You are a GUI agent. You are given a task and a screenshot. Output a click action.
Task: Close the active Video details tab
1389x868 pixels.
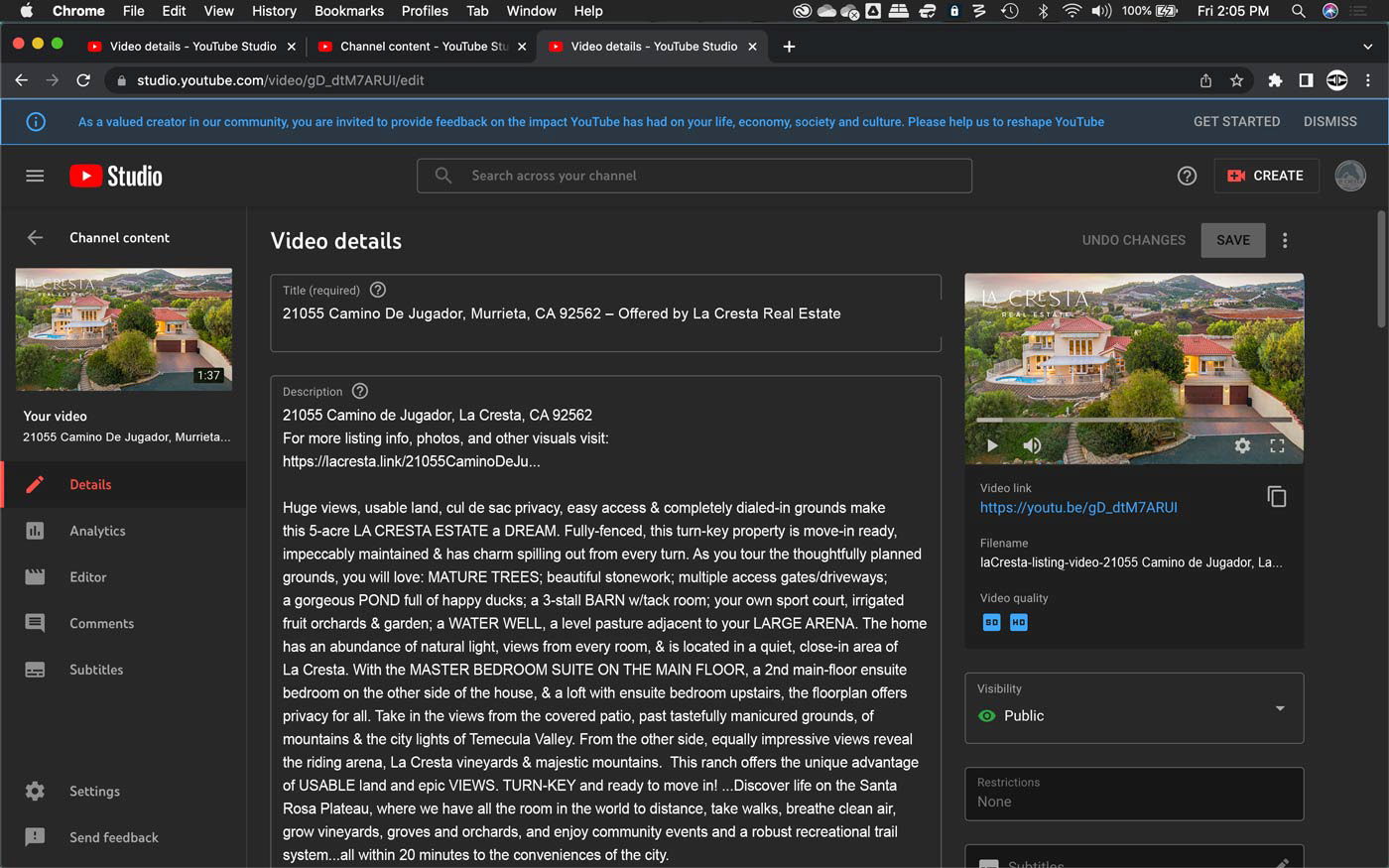tap(752, 47)
